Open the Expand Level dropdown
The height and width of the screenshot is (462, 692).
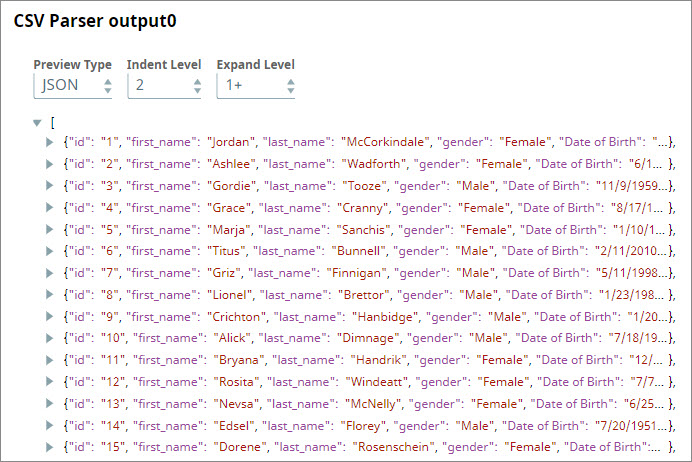click(x=256, y=86)
